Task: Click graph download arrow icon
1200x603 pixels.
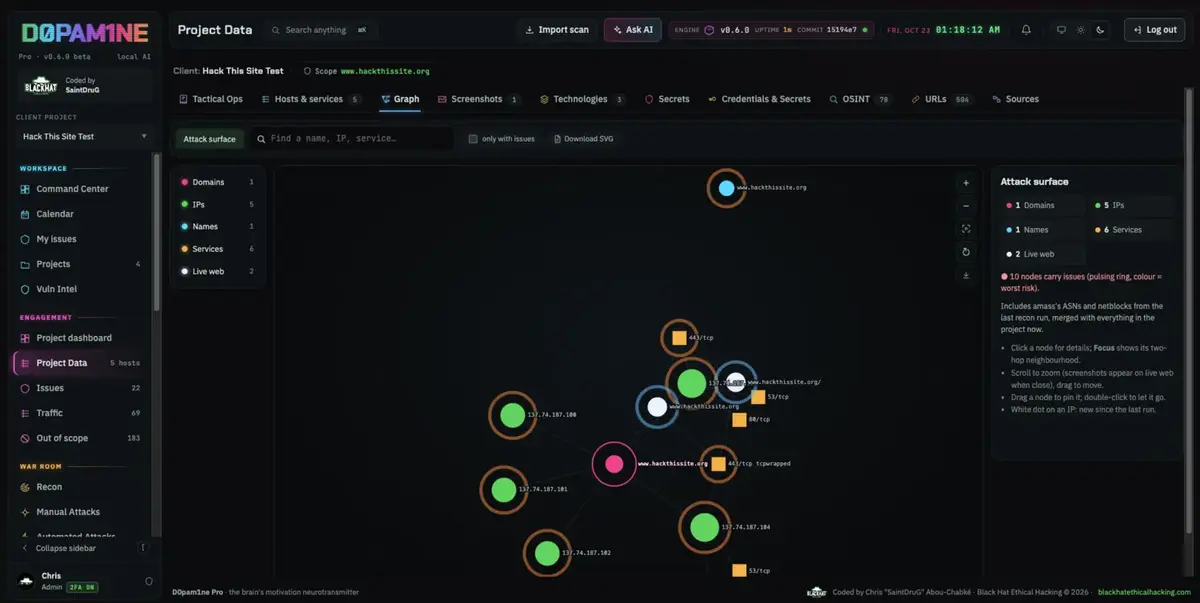Action: point(966,275)
